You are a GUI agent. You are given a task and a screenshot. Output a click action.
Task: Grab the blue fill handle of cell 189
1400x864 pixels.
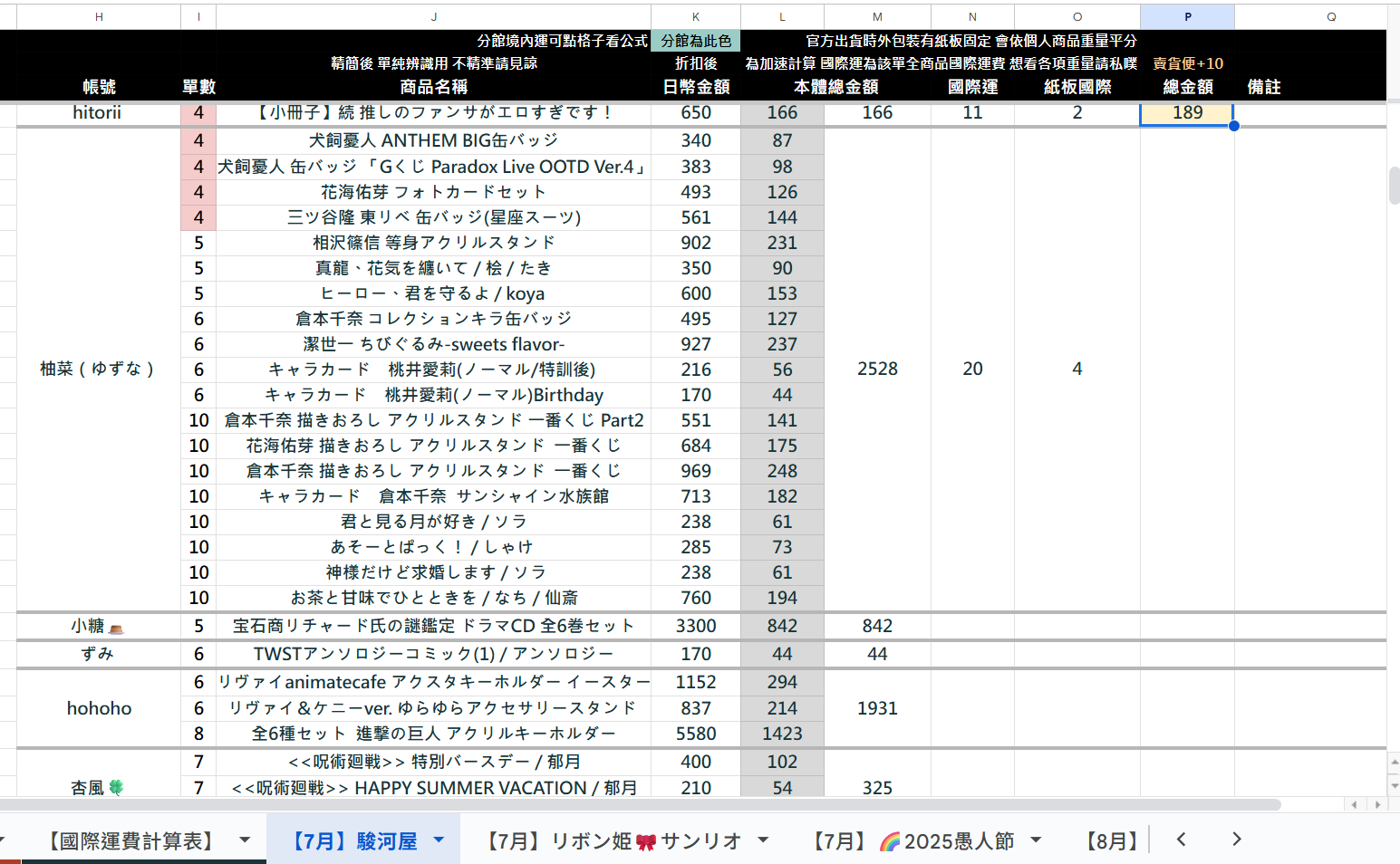(x=1233, y=126)
